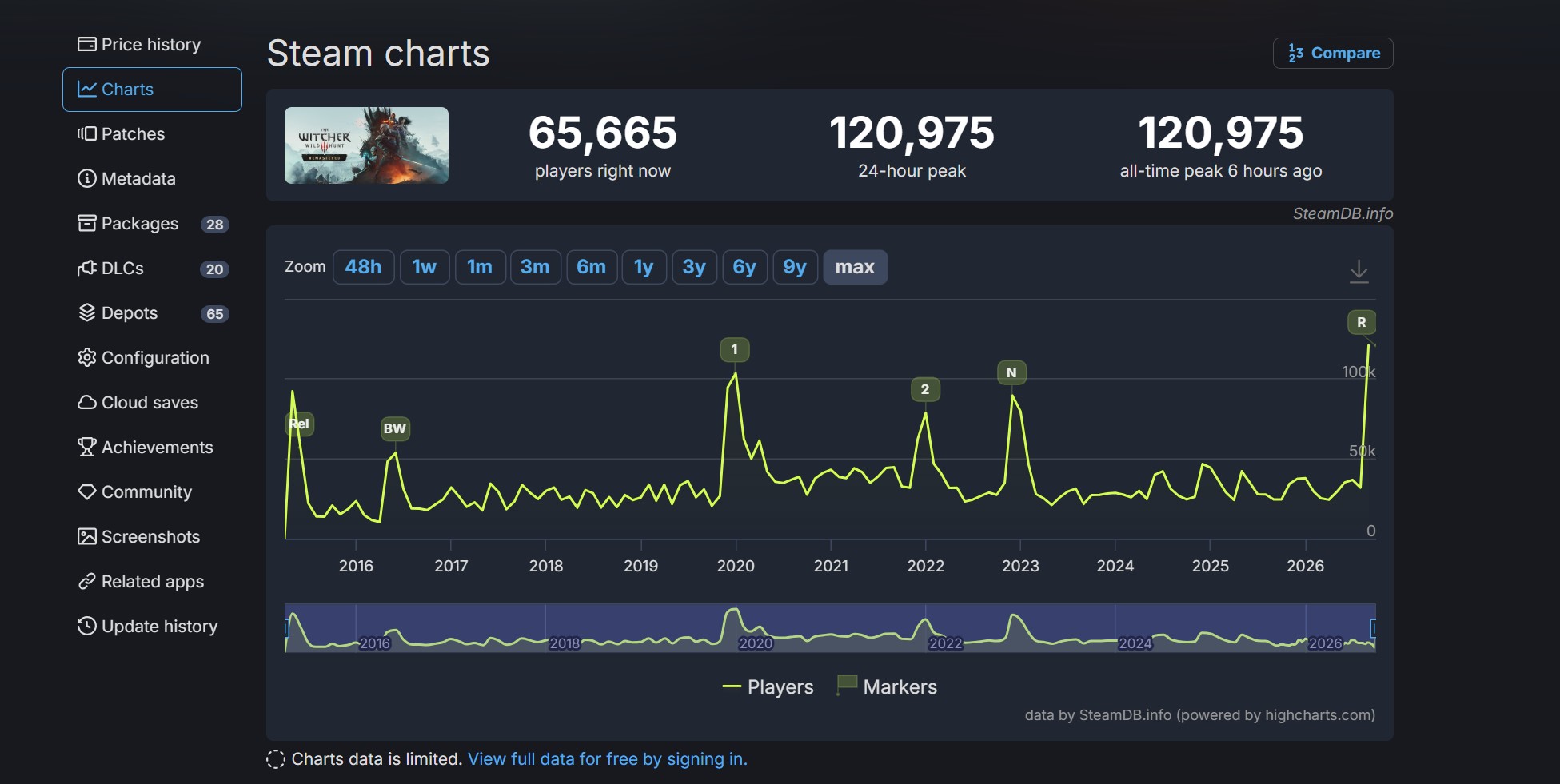Viewport: 1560px width, 784px height.
Task: Click marker 1 near 2020
Action: (735, 349)
